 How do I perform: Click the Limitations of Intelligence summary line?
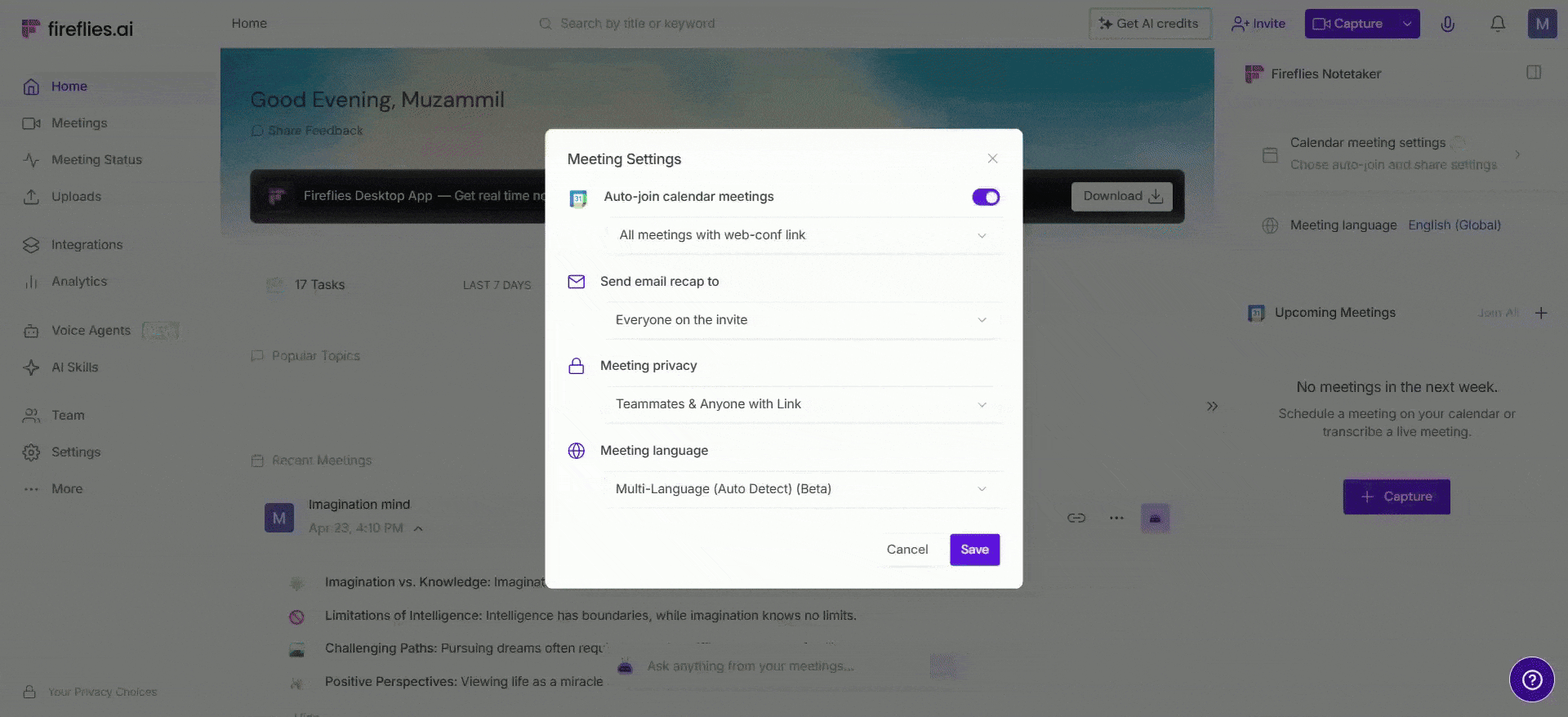590,616
